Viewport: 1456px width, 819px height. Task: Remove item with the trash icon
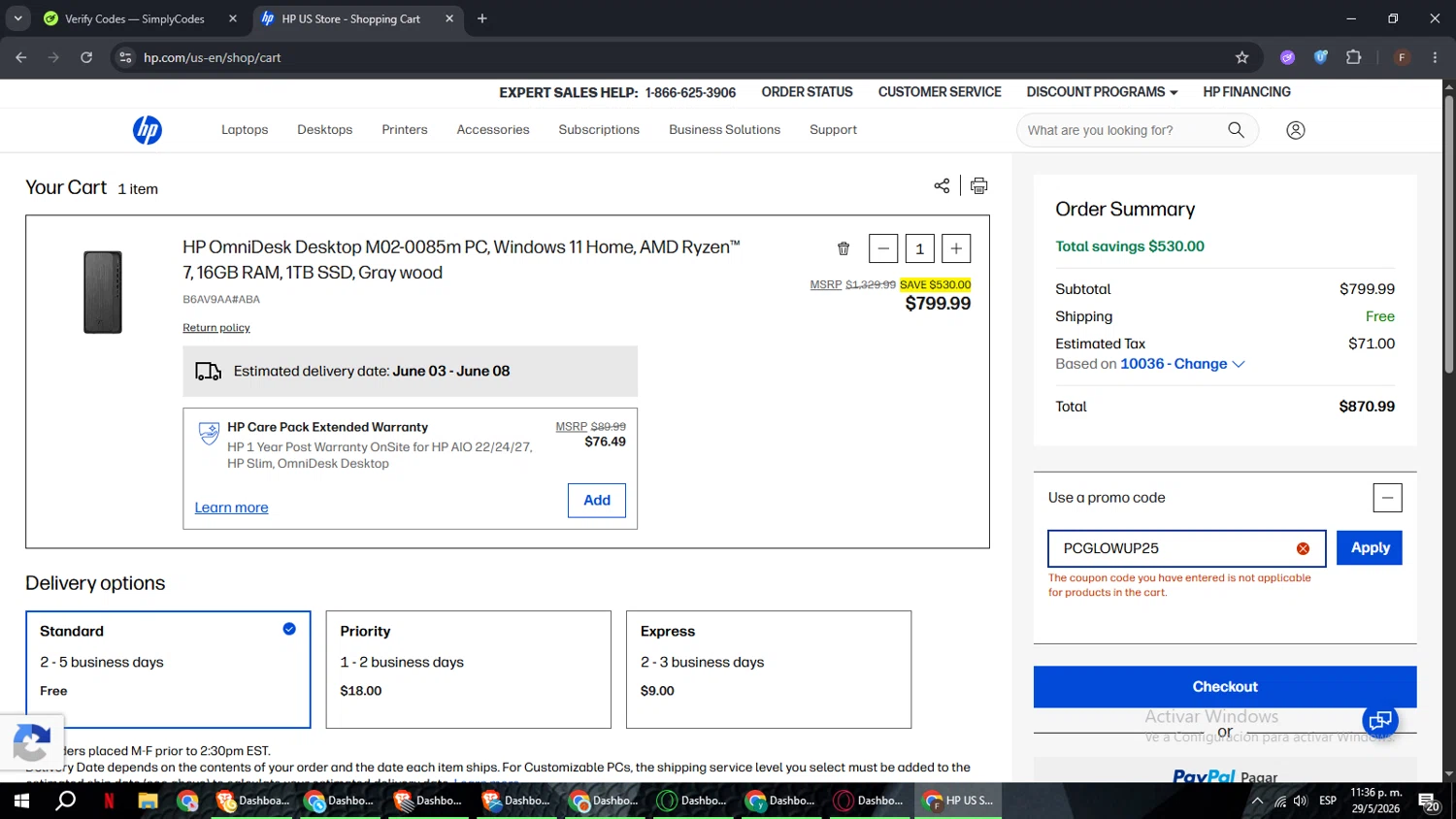click(844, 248)
